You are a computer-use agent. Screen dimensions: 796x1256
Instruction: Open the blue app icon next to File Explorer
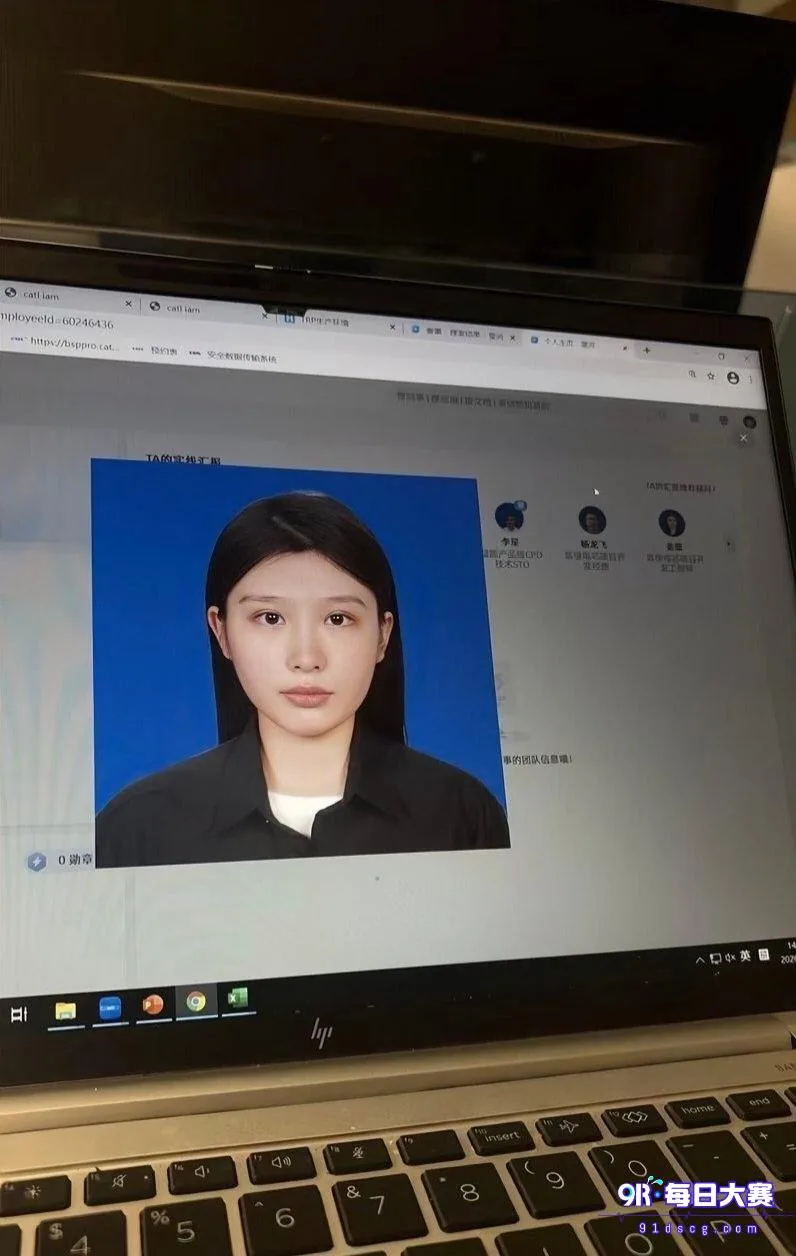[110, 1008]
